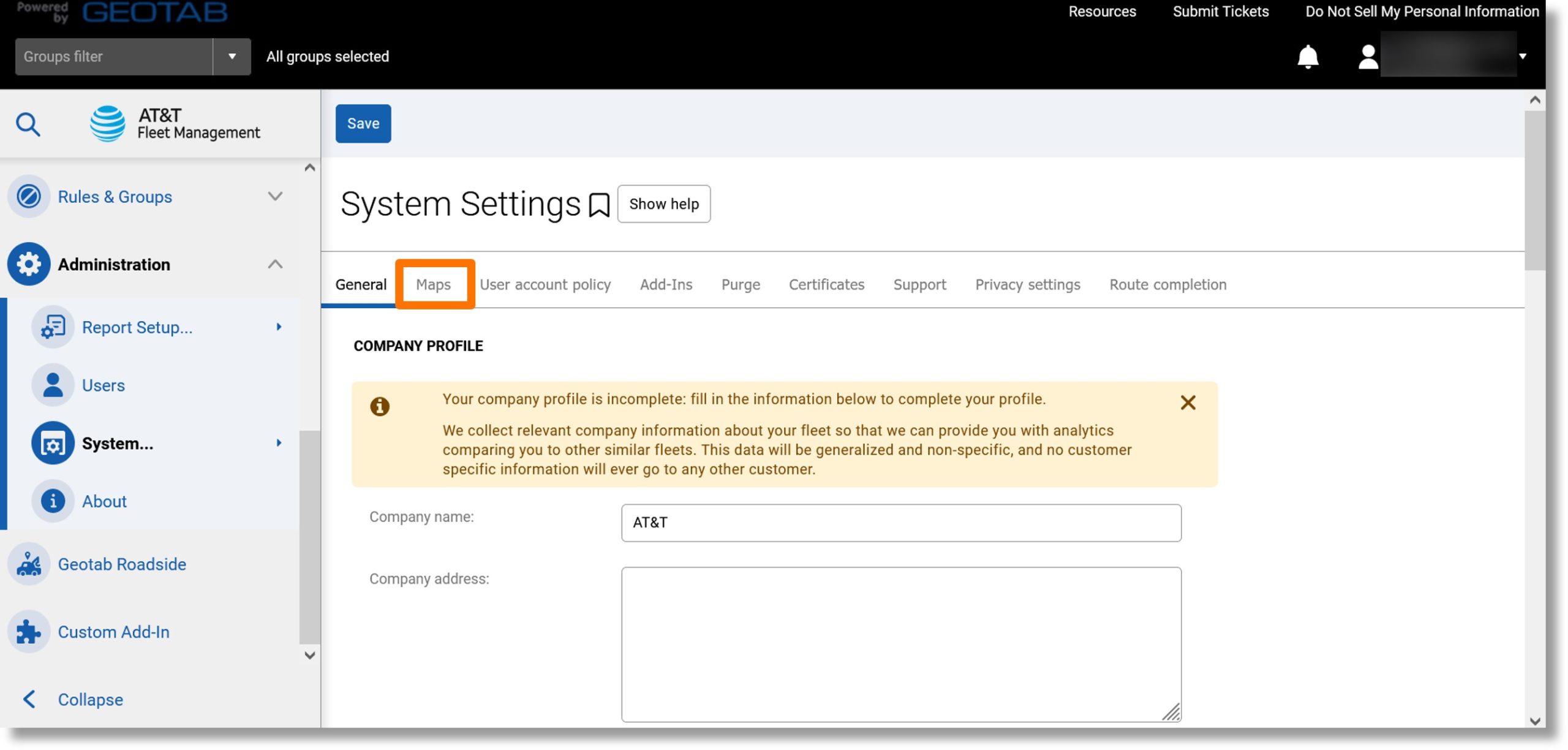Viewport: 1568px width, 750px height.
Task: Click the Administration gear icon
Action: [x=28, y=264]
